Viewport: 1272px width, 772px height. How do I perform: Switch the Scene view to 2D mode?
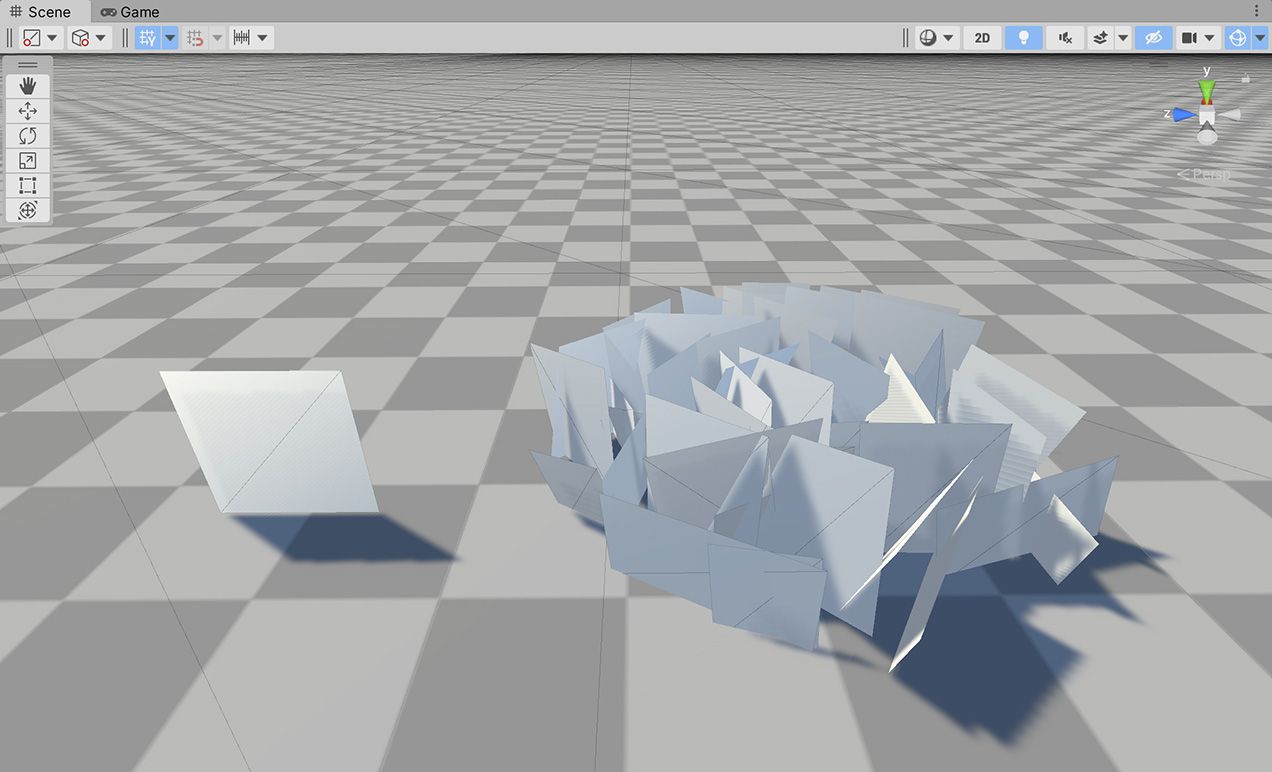(x=981, y=37)
